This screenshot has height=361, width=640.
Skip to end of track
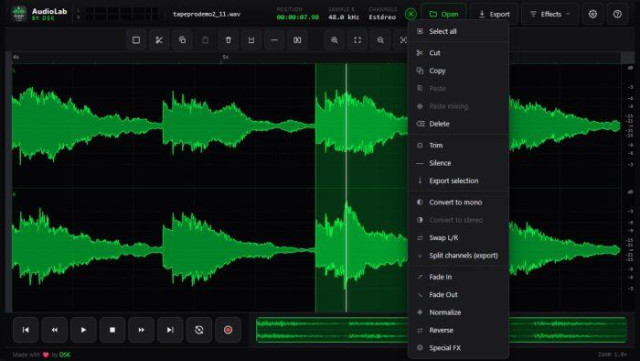pyautogui.click(x=170, y=330)
